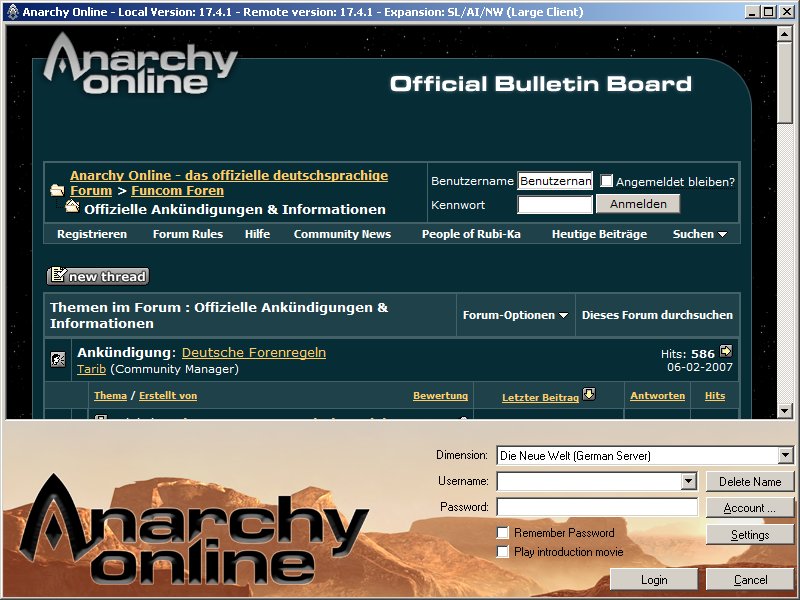
Task: Enable the Remember Password checkbox
Action: (x=503, y=533)
